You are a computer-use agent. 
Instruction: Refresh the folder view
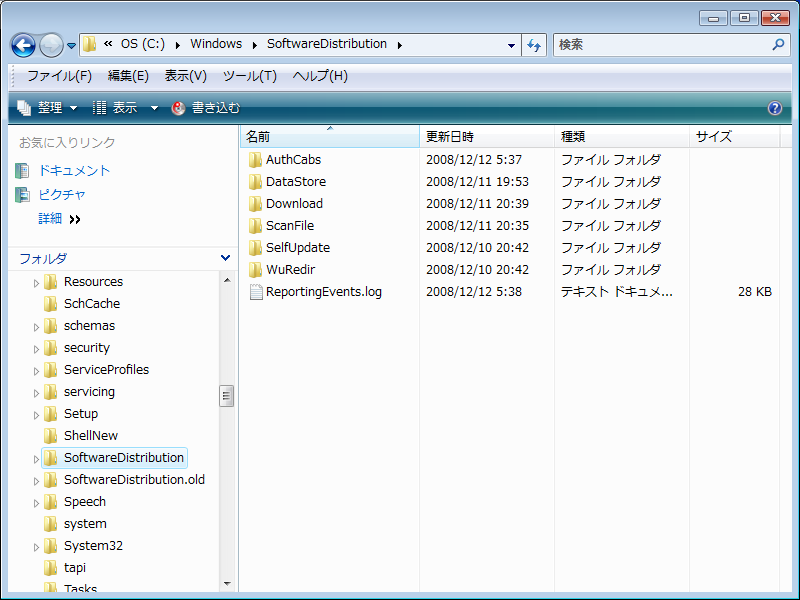tap(534, 45)
